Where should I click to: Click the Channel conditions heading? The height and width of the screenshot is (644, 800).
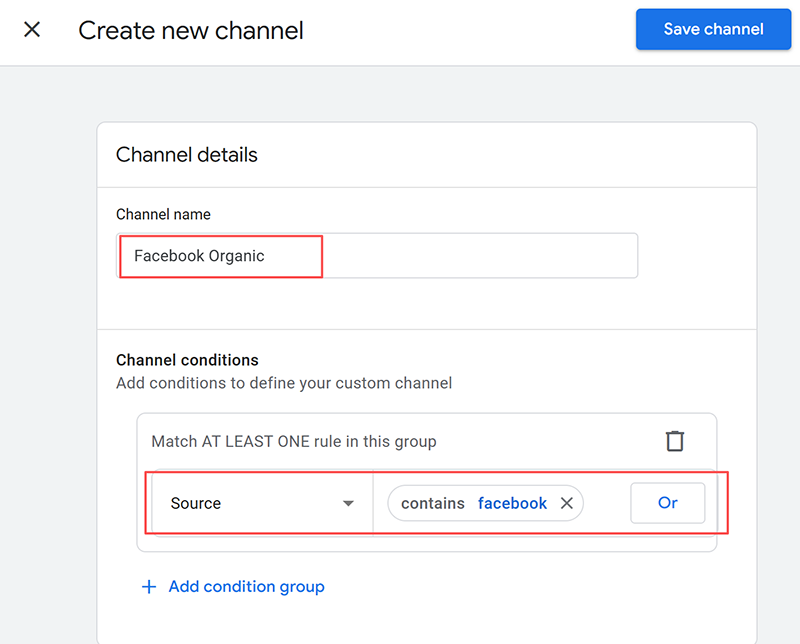coord(187,360)
